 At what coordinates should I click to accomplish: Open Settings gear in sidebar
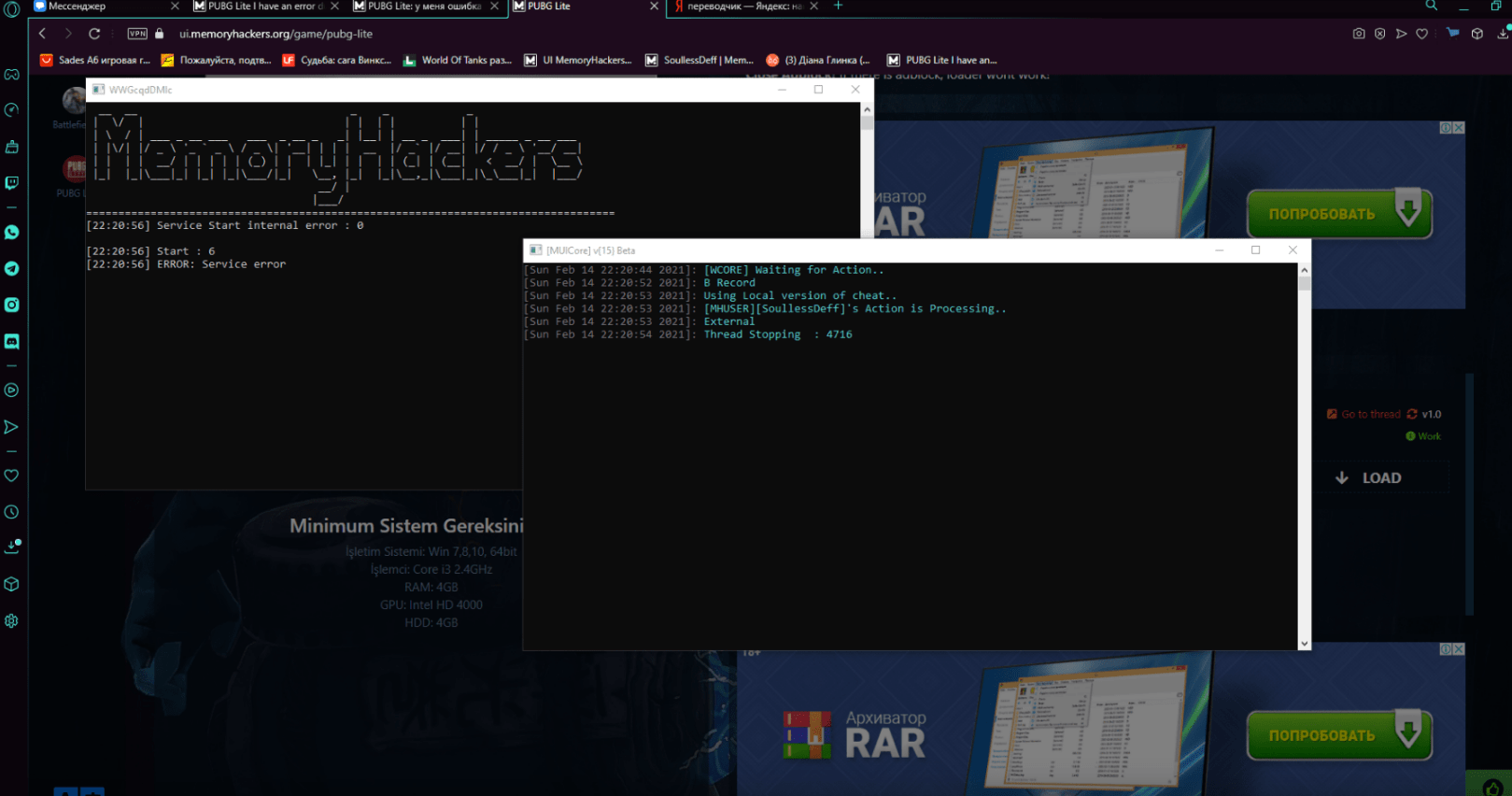11,620
